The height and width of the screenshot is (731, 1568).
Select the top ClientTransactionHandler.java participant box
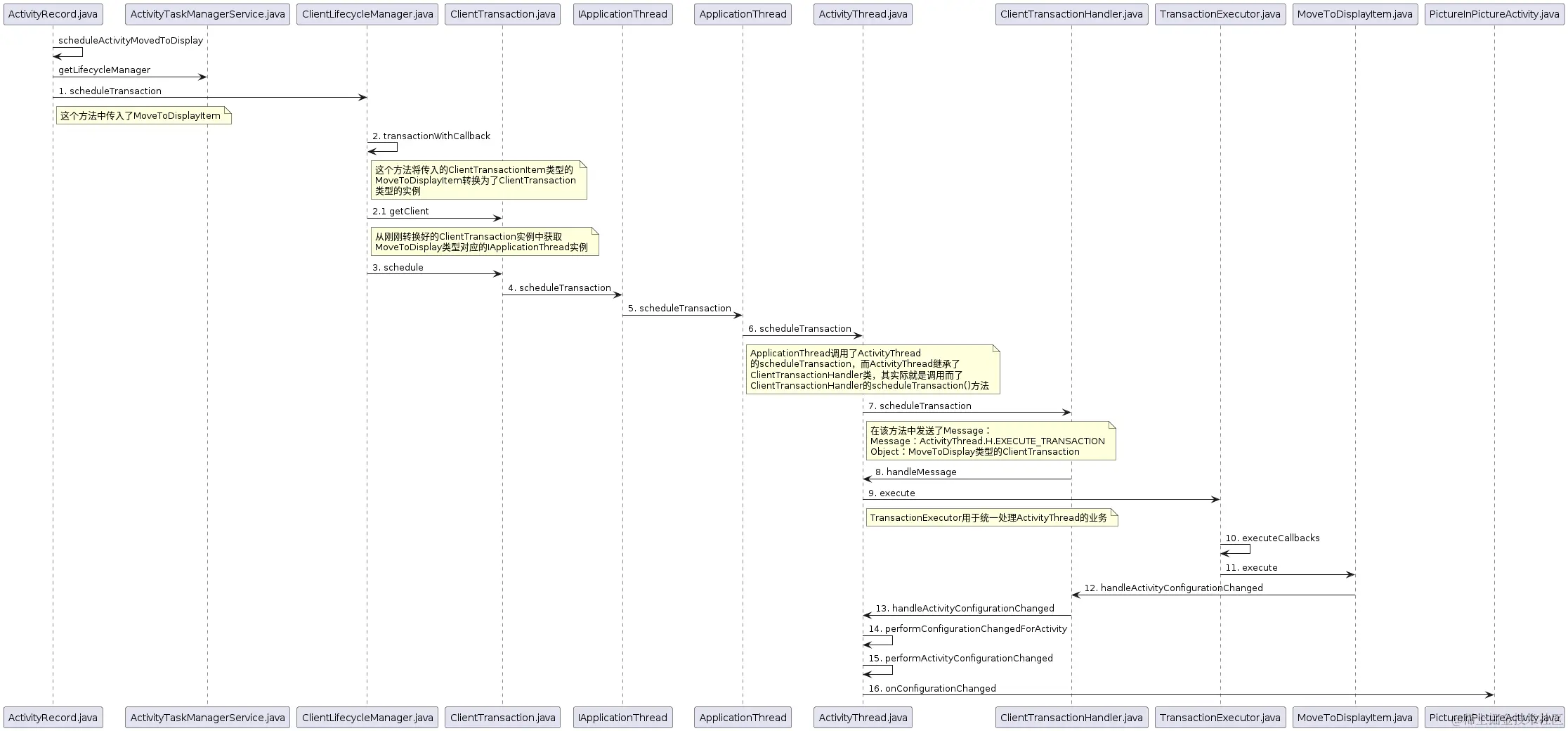click(1071, 14)
